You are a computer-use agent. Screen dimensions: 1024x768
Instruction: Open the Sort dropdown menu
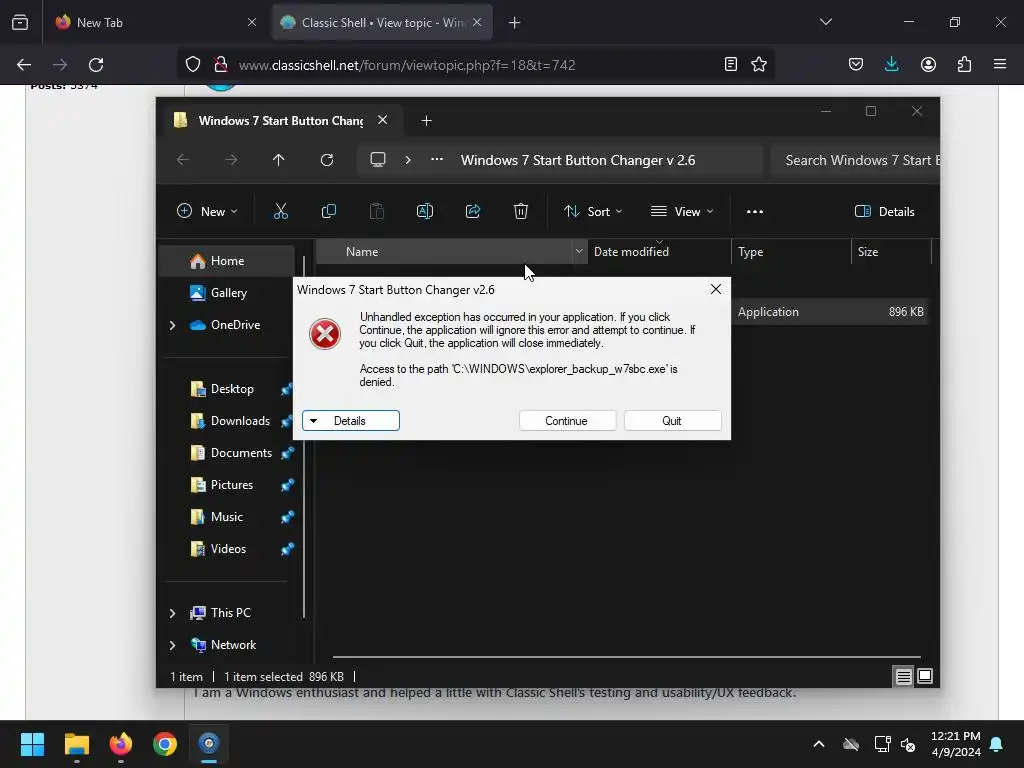(593, 212)
